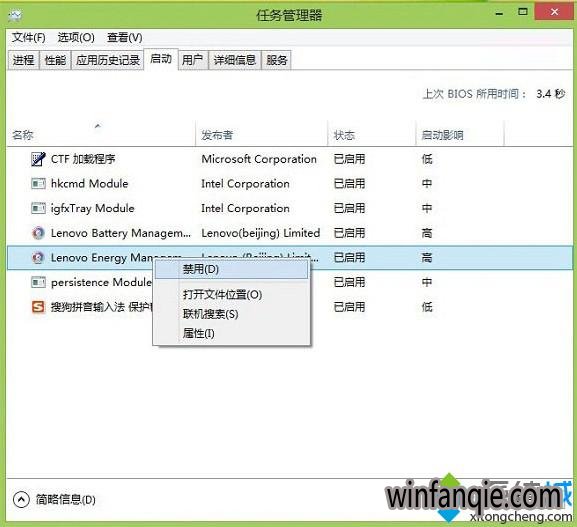Switch to the 性能 tab
Viewport: 577px width, 527px height.
click(55, 60)
